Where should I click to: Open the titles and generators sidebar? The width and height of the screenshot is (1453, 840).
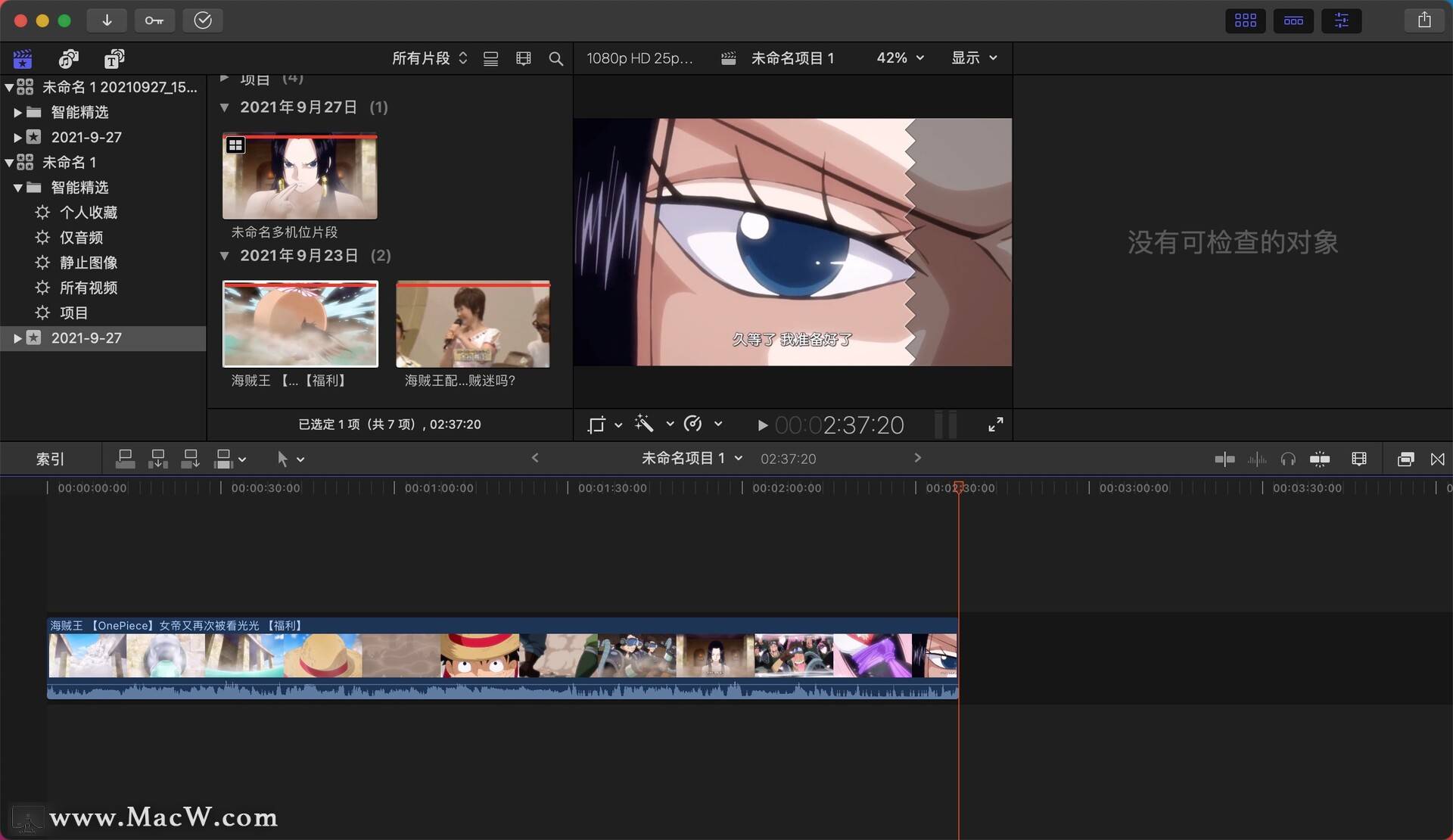(x=114, y=58)
